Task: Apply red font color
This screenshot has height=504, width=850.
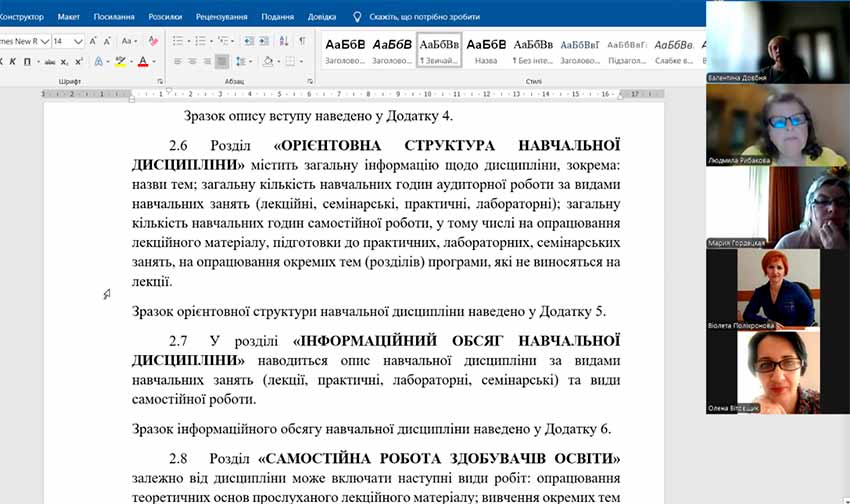Action: point(143,62)
